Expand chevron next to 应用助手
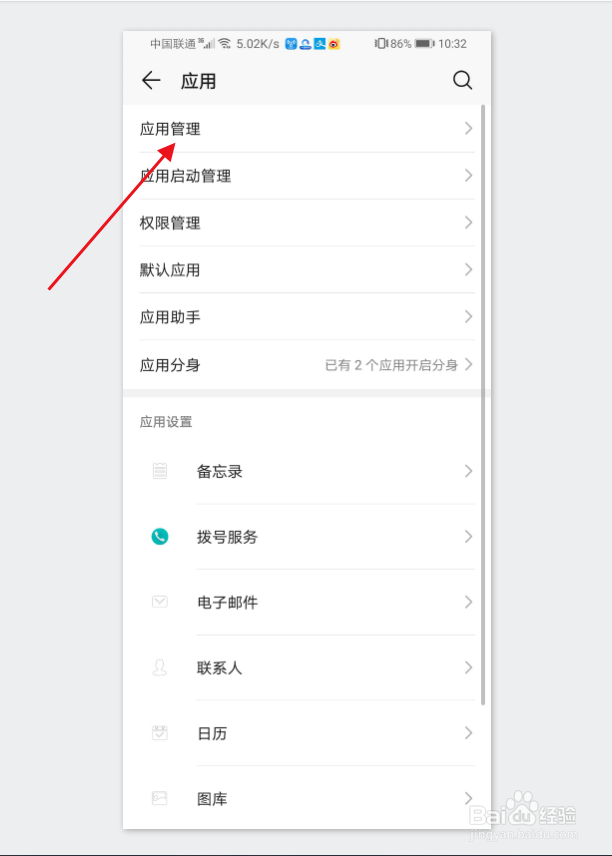Screen dimensions: 612x856 pos(468,316)
